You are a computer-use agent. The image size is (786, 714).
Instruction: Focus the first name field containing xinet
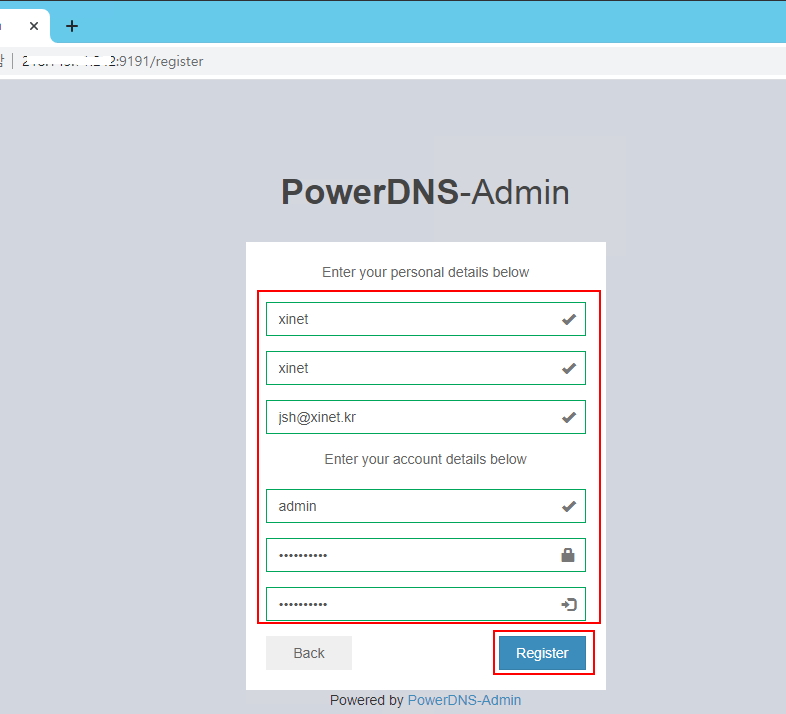coord(410,319)
